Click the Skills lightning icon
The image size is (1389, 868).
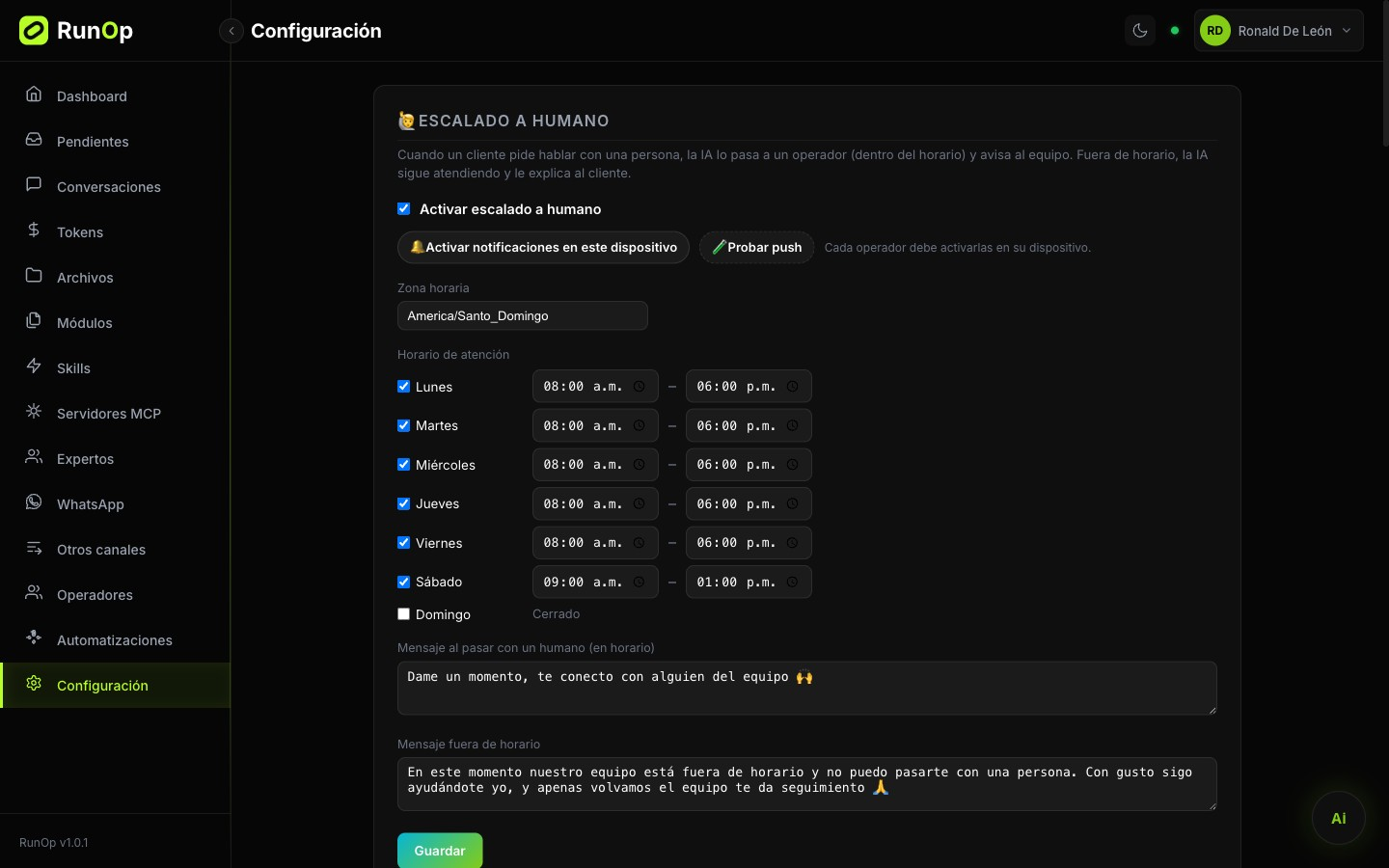click(x=34, y=366)
